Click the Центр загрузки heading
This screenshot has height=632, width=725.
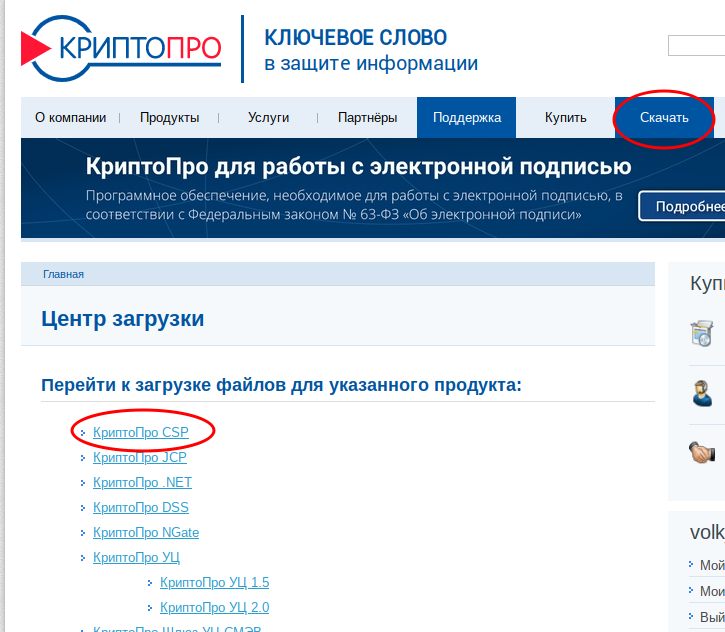[x=123, y=319]
